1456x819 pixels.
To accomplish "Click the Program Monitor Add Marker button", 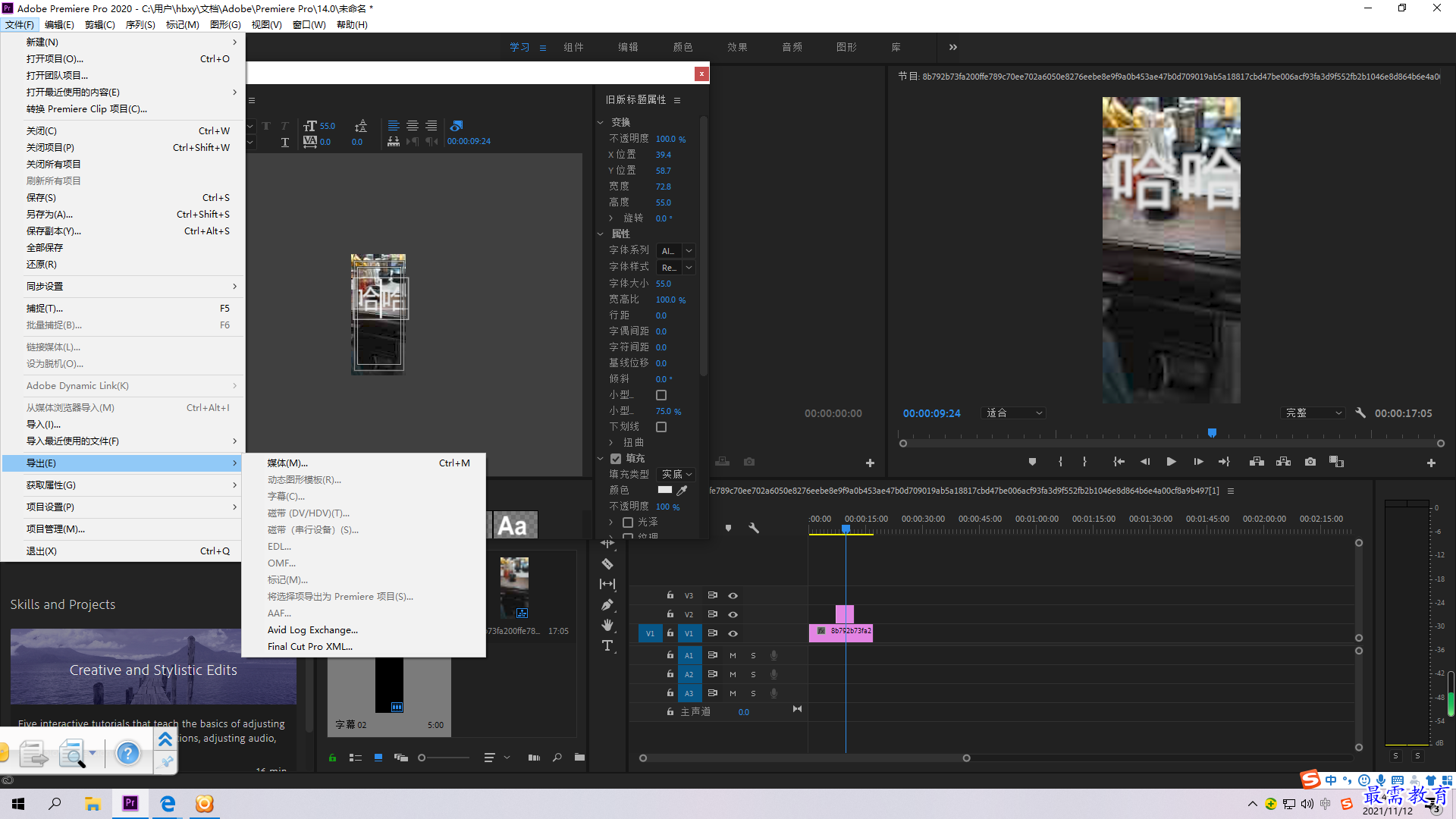I will click(x=1032, y=462).
